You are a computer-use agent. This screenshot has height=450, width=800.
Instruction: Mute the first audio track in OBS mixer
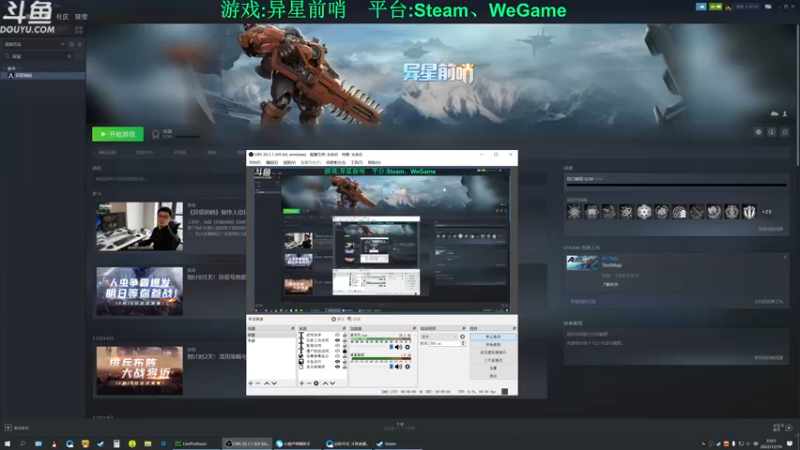click(x=398, y=347)
